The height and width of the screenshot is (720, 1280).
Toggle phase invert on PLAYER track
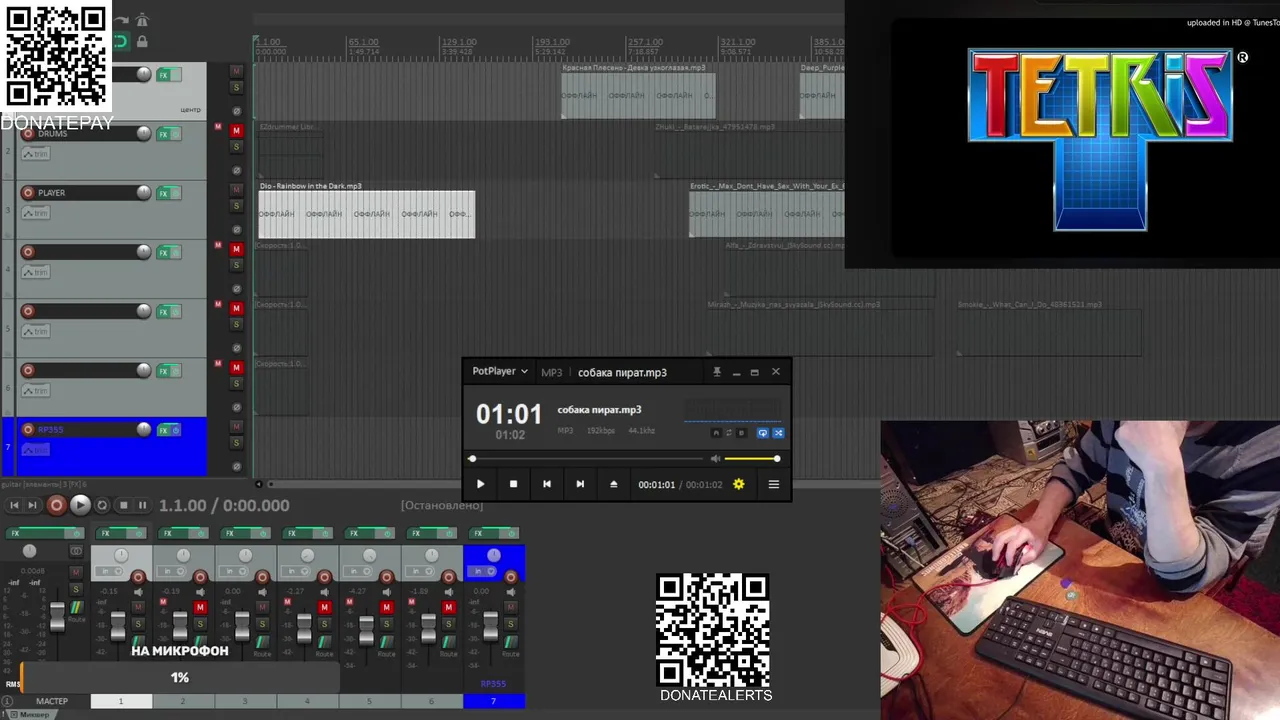pos(237,230)
